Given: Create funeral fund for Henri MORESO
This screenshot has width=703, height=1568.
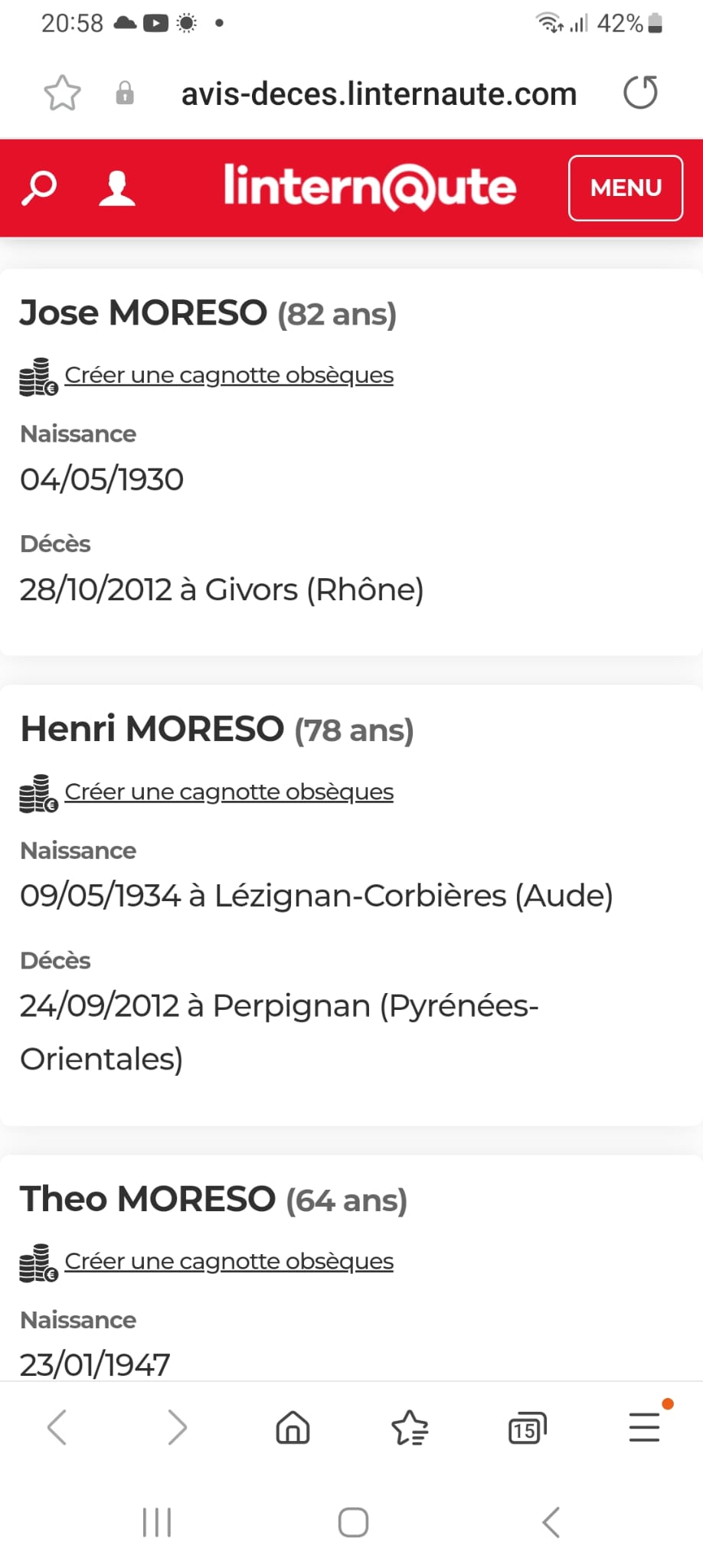Looking at the screenshot, I should pos(228,792).
